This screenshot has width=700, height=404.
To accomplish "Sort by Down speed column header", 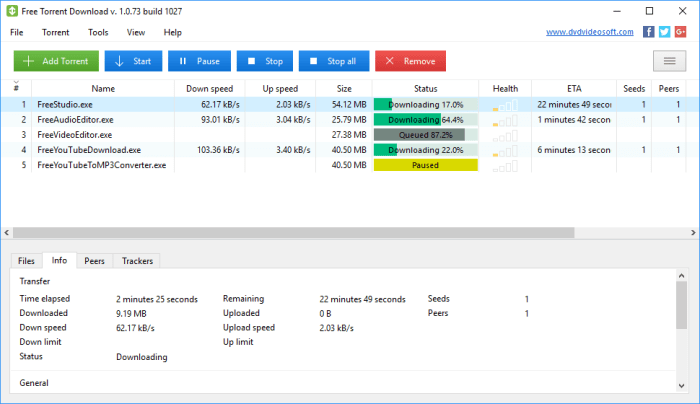I will pyautogui.click(x=209, y=88).
